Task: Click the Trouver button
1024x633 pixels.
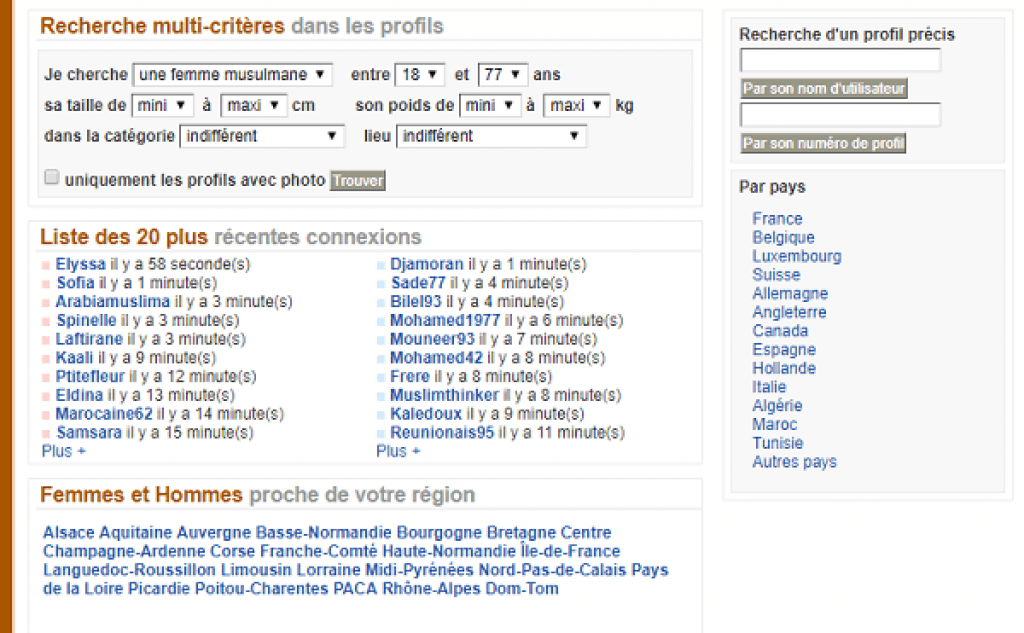Action: [358, 180]
